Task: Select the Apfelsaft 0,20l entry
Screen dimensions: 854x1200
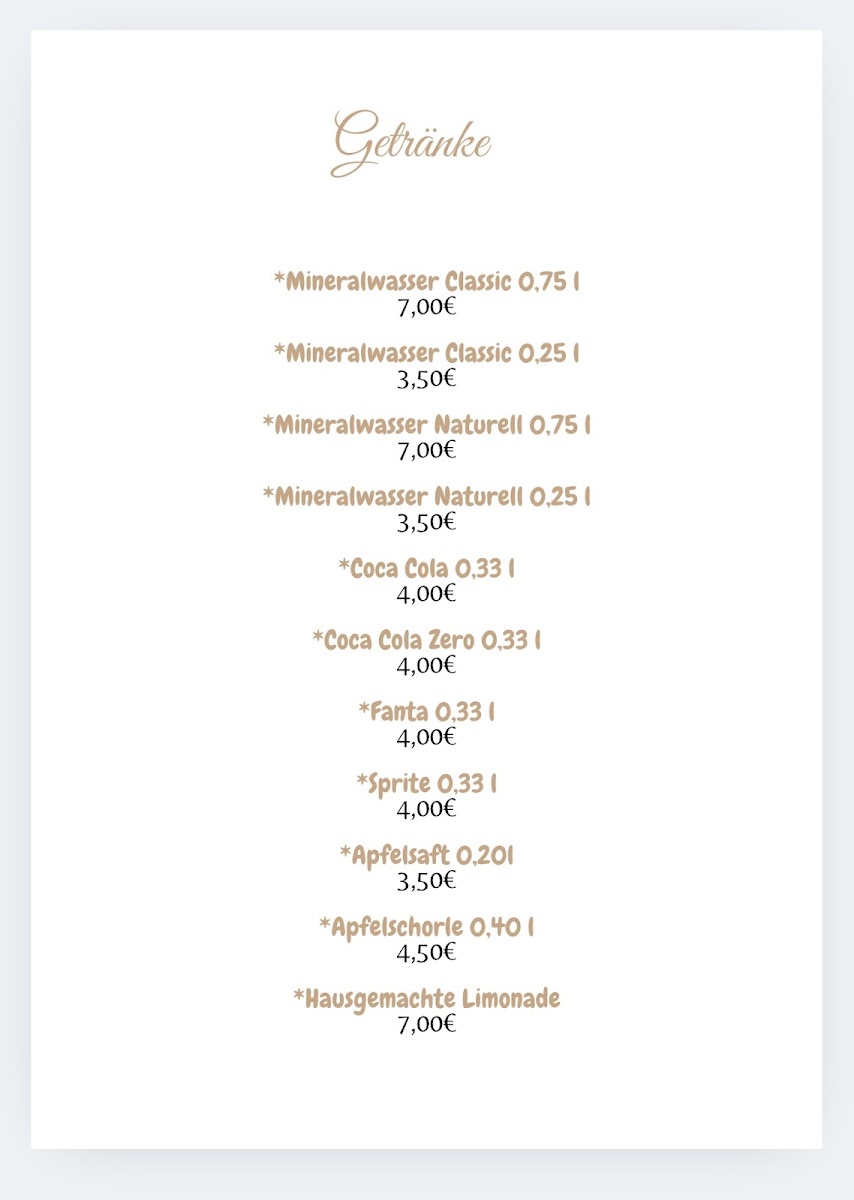Action: pos(427,856)
